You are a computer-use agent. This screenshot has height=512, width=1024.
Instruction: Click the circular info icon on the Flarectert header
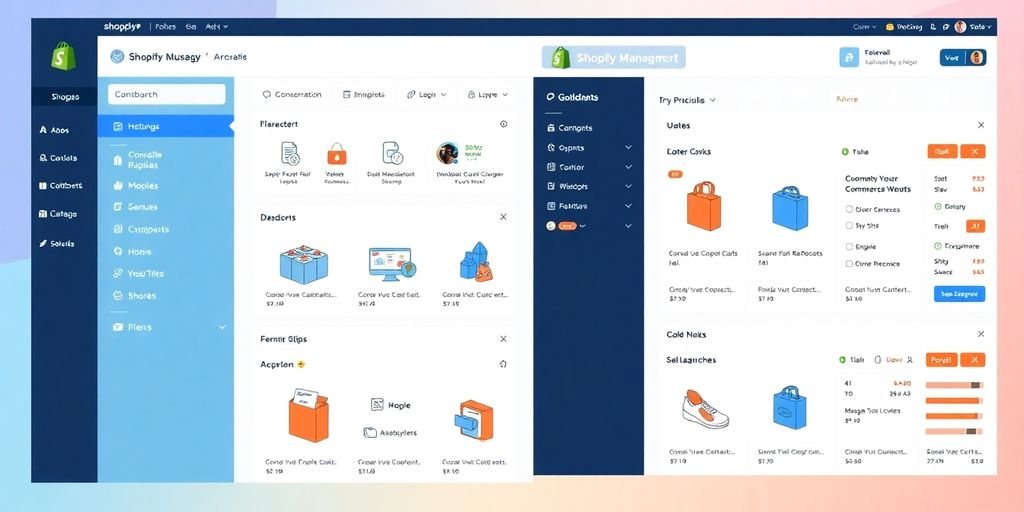pyautogui.click(x=504, y=124)
